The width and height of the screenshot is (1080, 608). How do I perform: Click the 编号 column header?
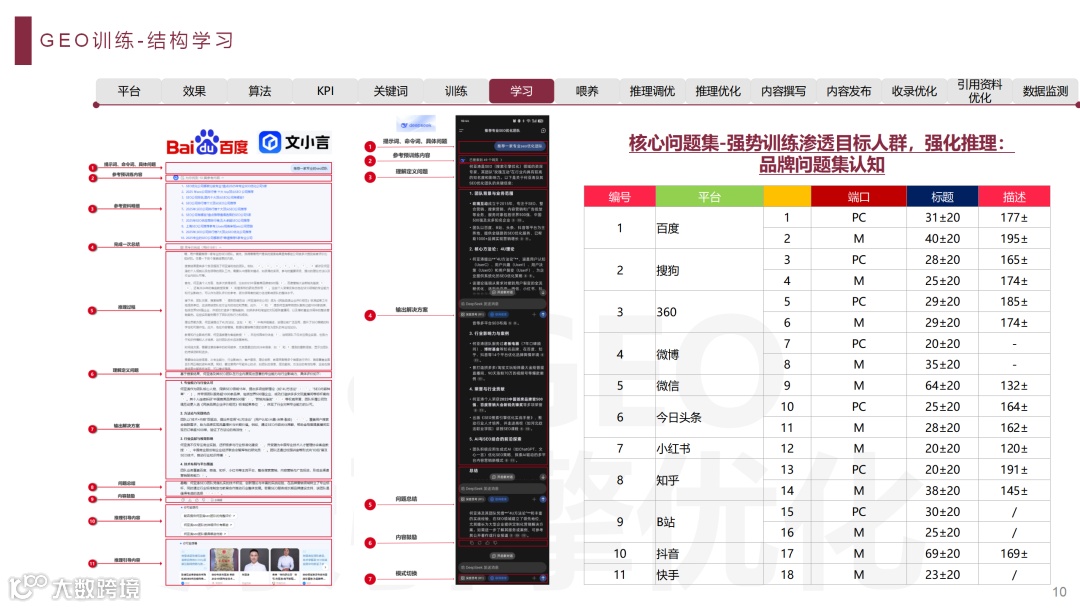pyautogui.click(x=619, y=197)
